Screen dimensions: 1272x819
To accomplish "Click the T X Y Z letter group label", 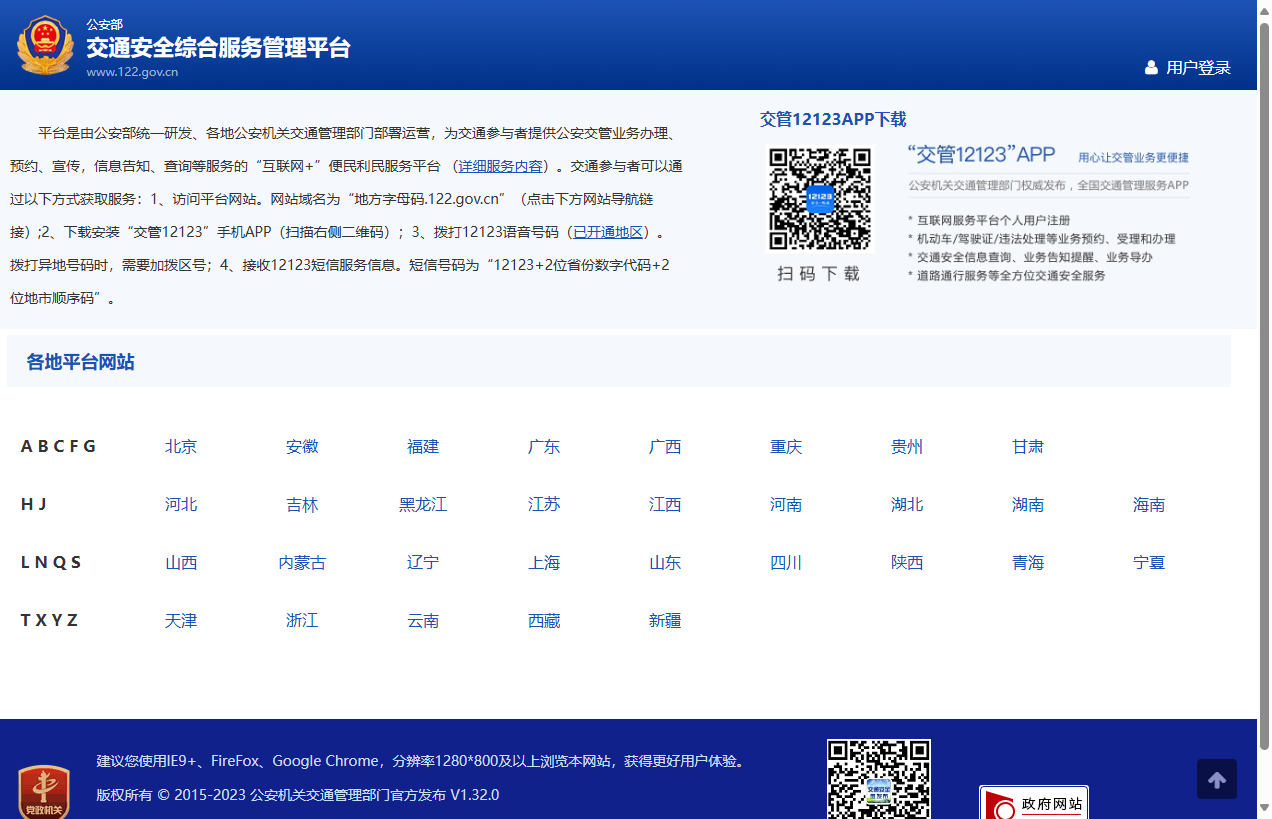I will click(x=50, y=620).
